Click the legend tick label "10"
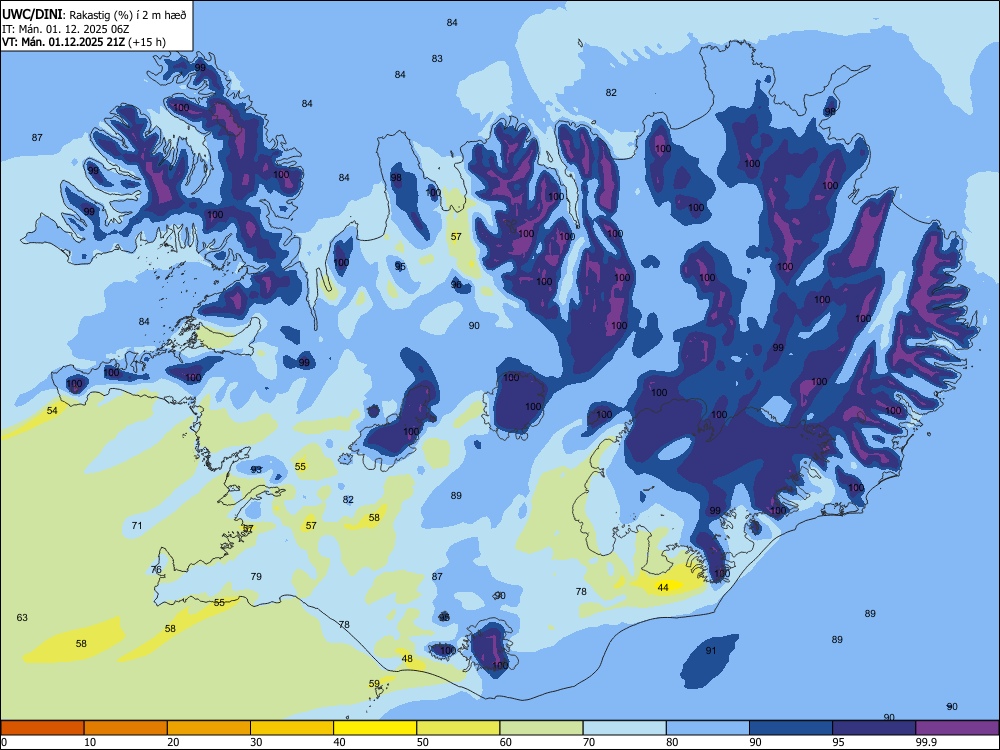The height and width of the screenshot is (750, 1000). pos(90,742)
